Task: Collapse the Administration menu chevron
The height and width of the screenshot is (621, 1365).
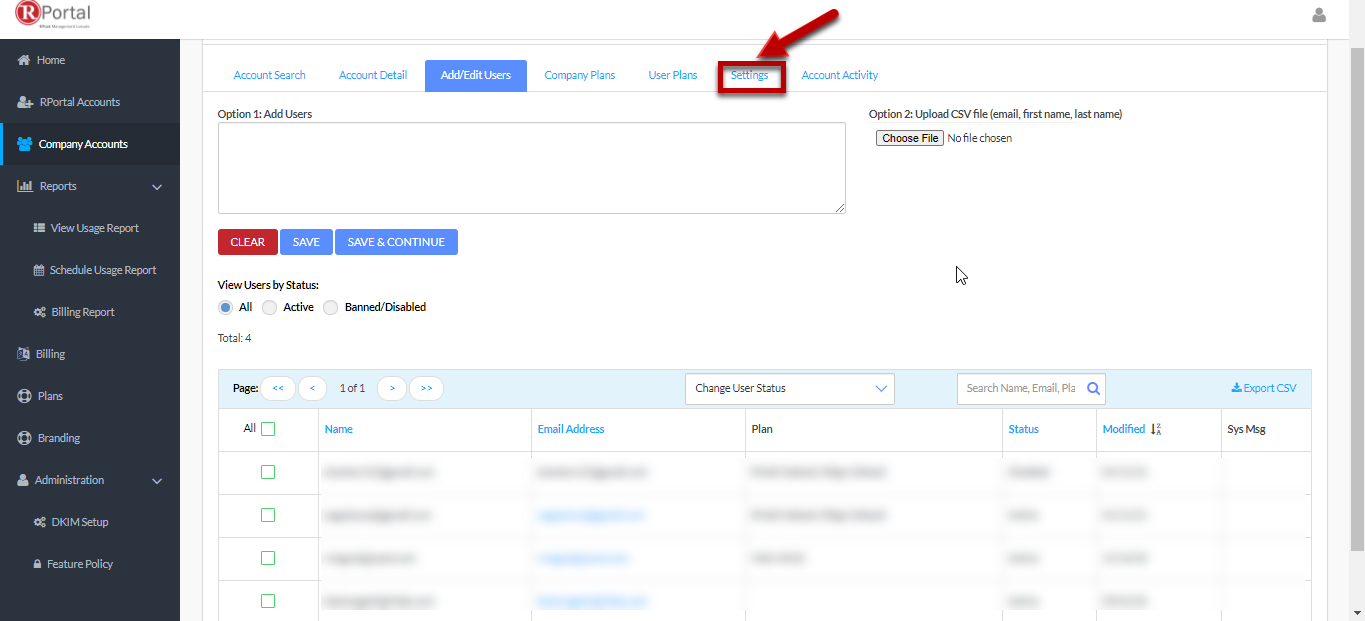Action: (157, 481)
